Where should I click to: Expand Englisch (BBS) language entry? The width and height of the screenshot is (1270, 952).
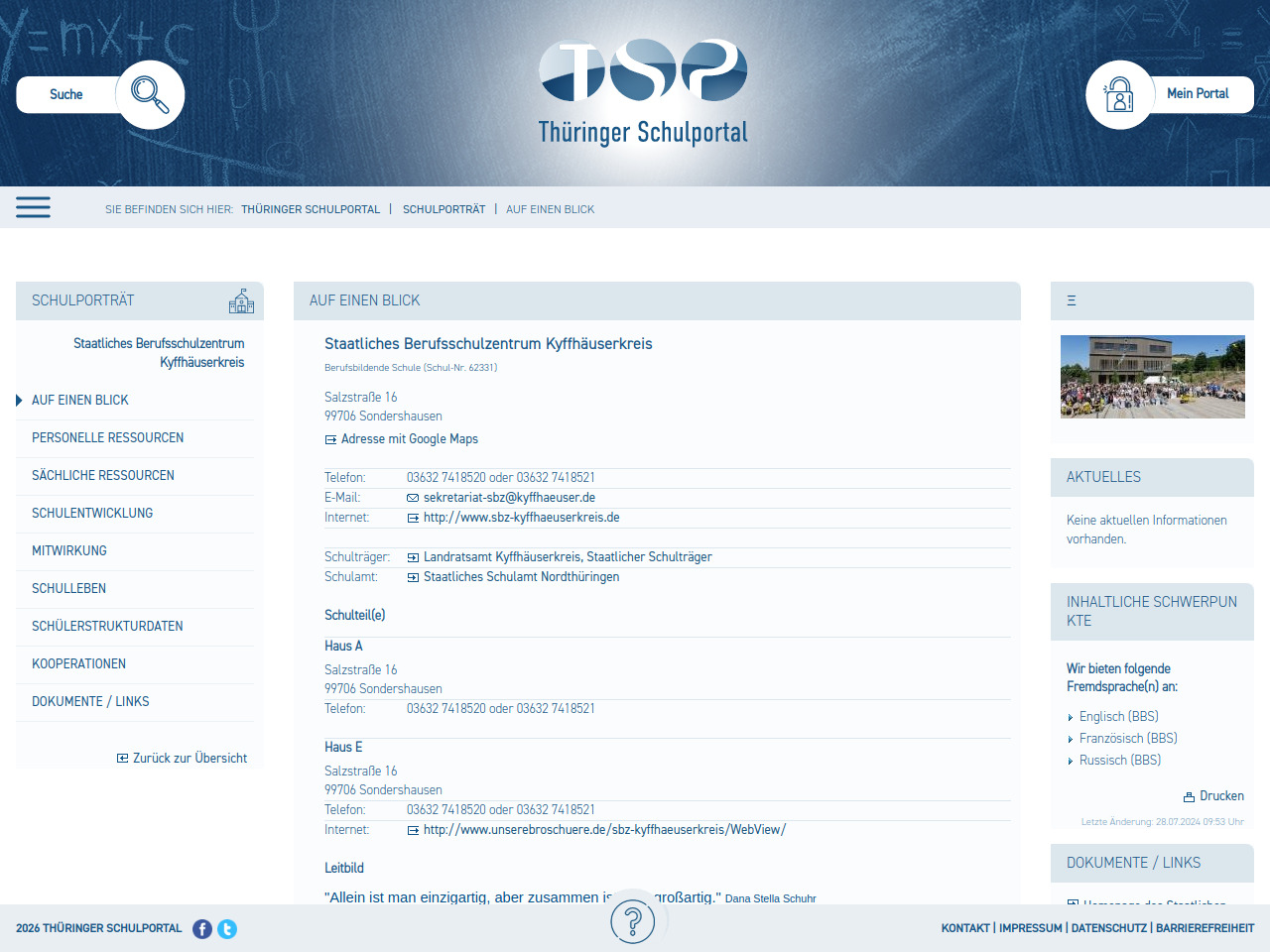[1118, 717]
